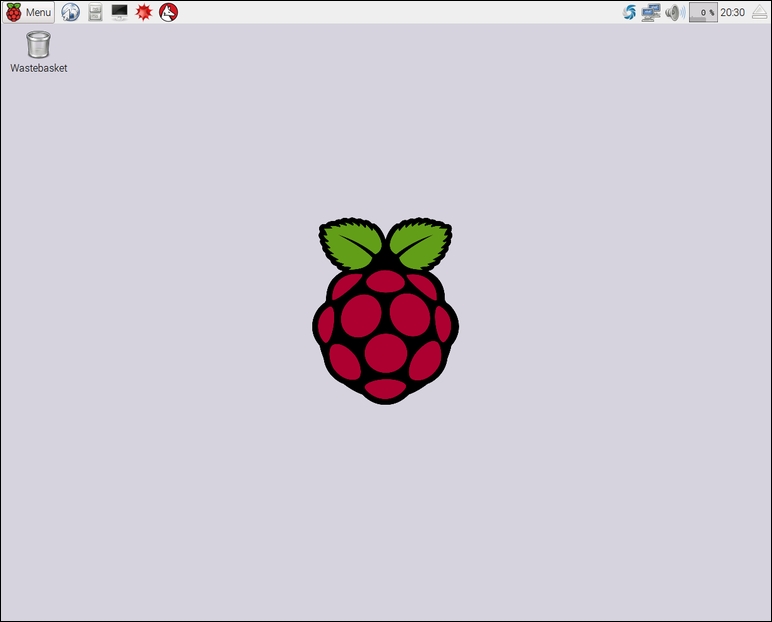Open the Raspberry Pi Menu button

tap(29, 12)
